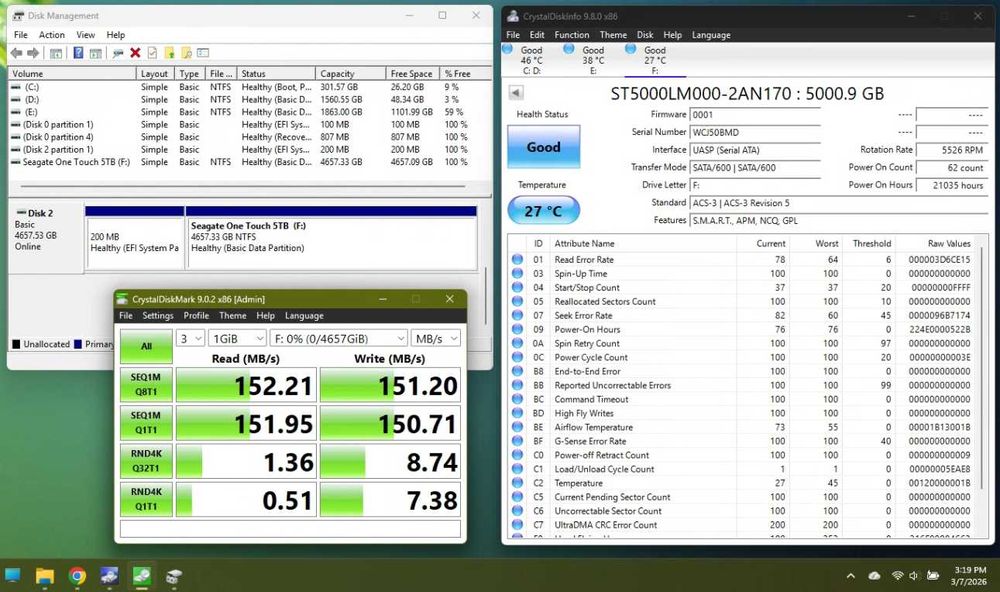Click the blue question mark Help toolbar icon
1000x592 pixels.
[78, 53]
